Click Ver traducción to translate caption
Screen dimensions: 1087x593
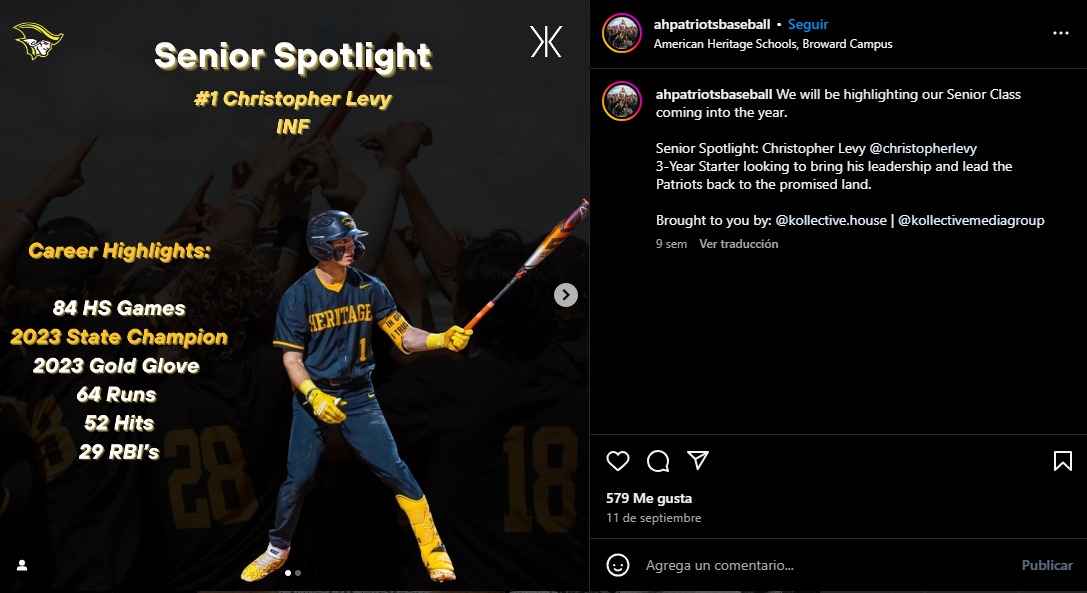(x=738, y=244)
